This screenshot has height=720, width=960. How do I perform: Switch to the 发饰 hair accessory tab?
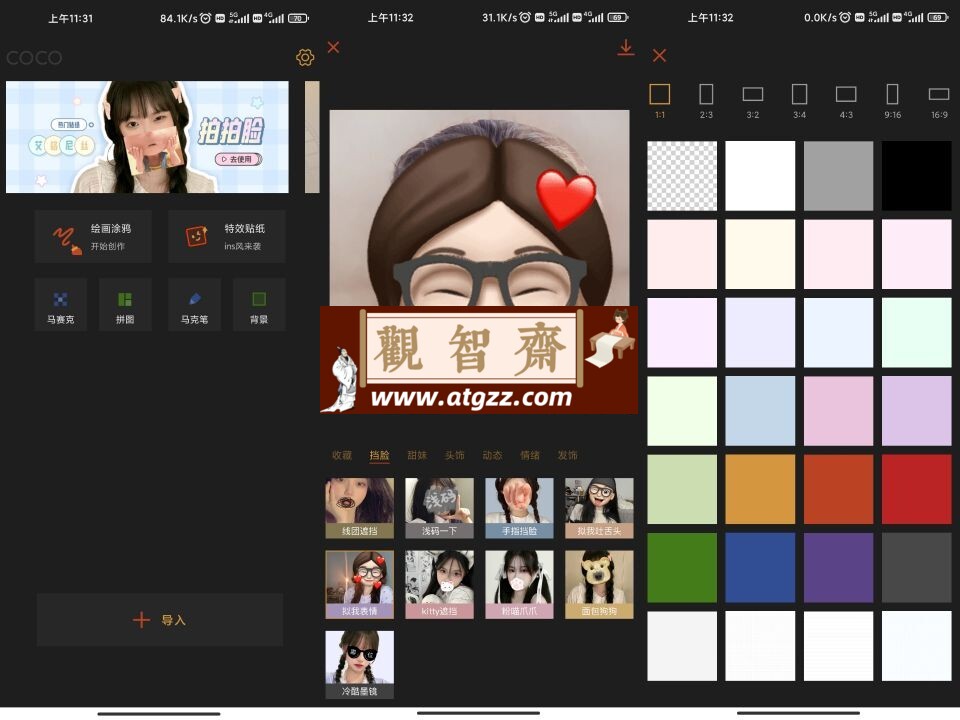pyautogui.click(x=568, y=455)
